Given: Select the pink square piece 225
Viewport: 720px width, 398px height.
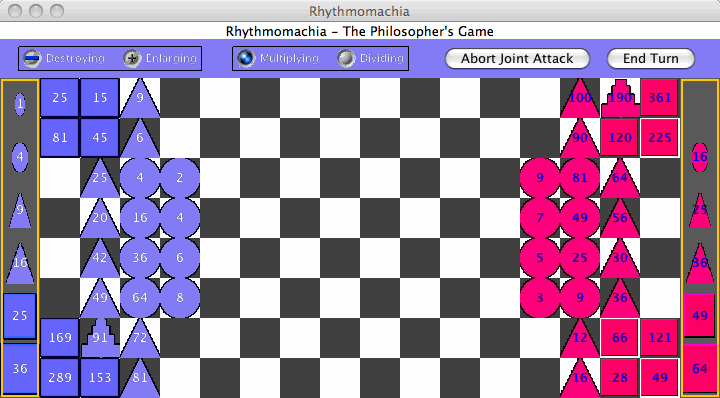Looking at the screenshot, I should point(660,138).
